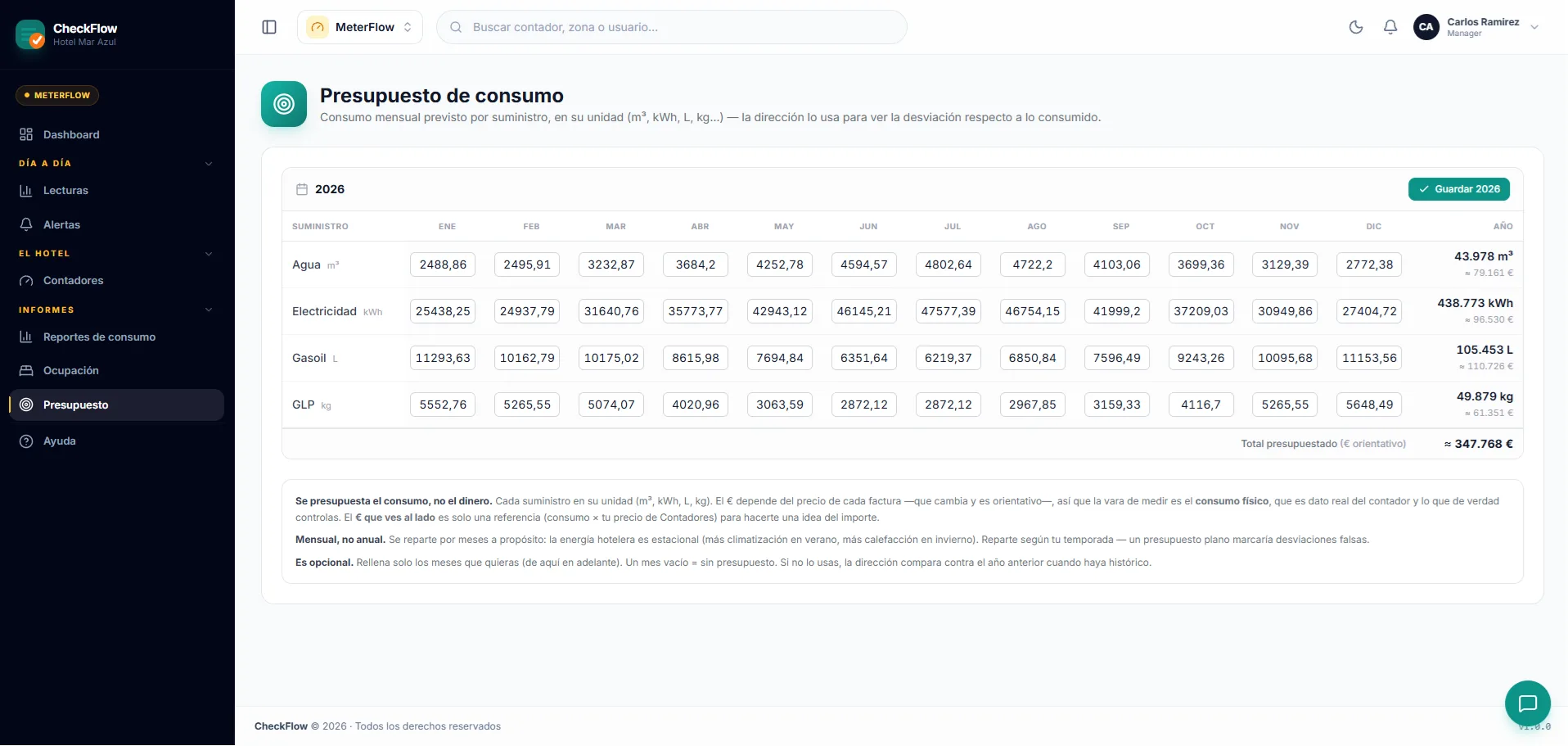Switch to dark mode moon icon

point(1356,27)
